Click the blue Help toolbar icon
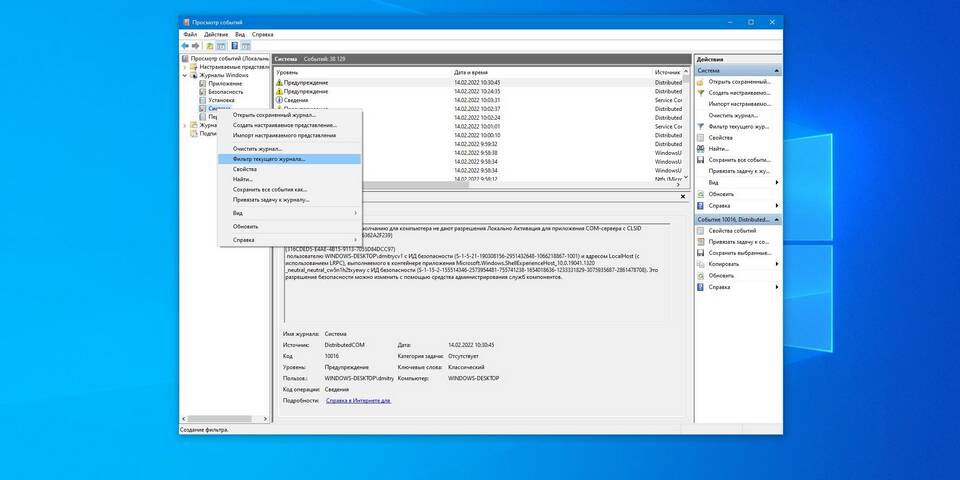This screenshot has height=480, width=960. pos(234,46)
